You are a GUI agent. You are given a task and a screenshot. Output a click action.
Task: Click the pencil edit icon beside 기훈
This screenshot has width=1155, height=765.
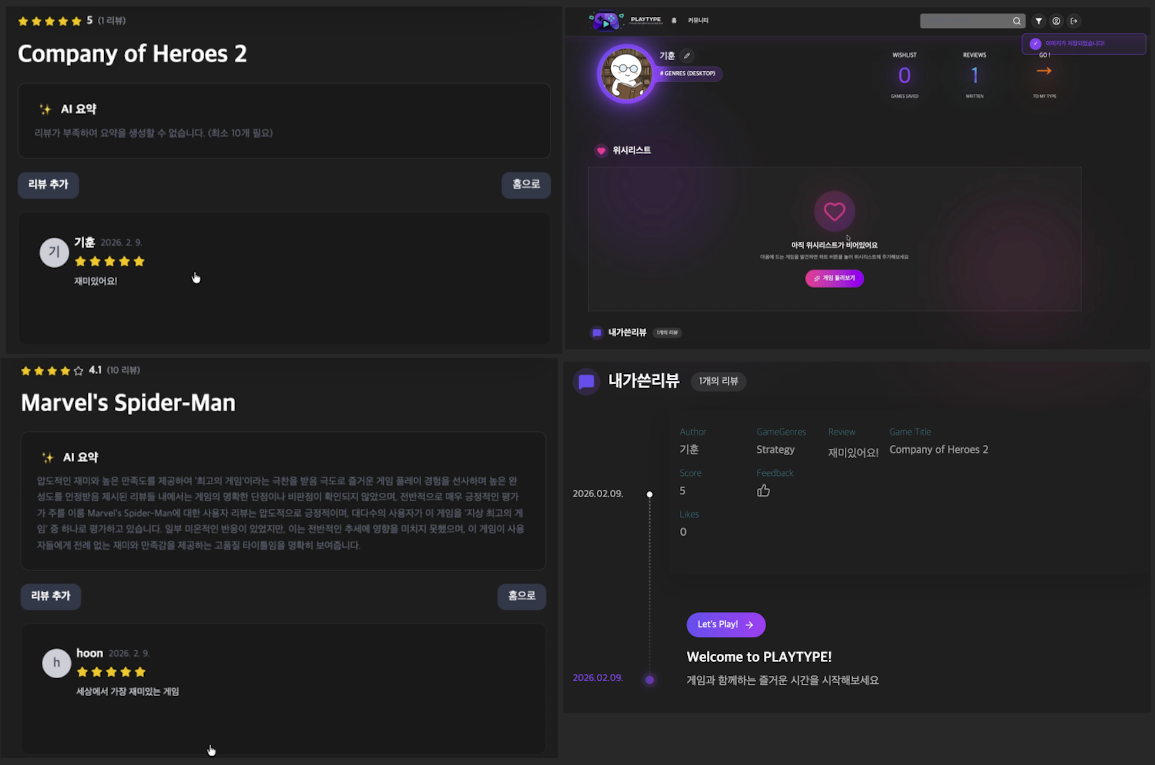687,55
